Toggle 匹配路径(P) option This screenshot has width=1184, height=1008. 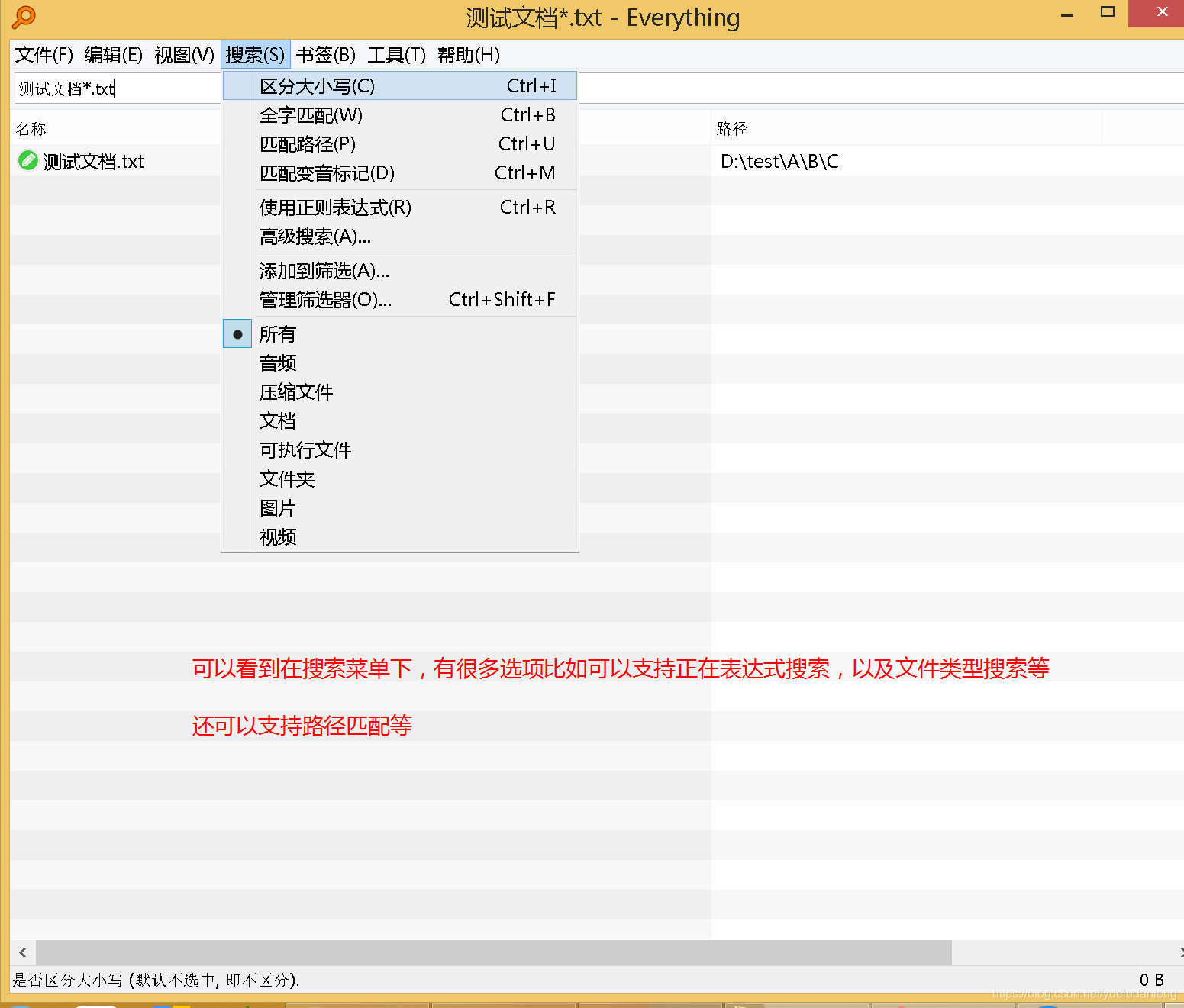point(400,144)
